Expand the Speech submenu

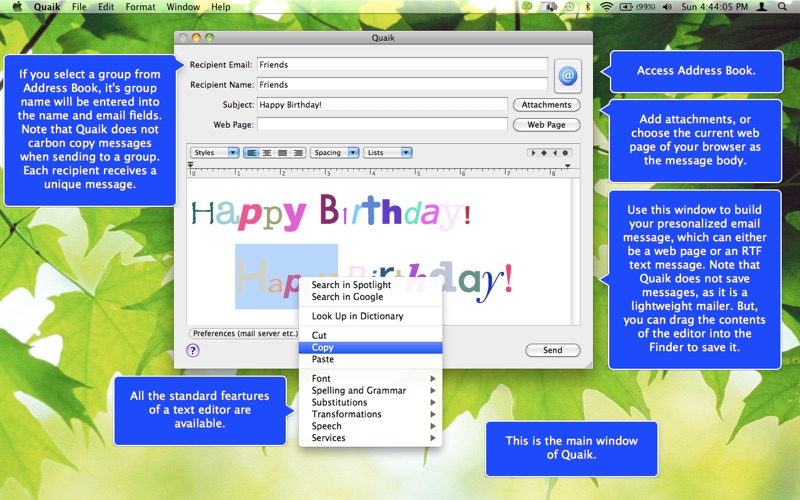pos(370,426)
